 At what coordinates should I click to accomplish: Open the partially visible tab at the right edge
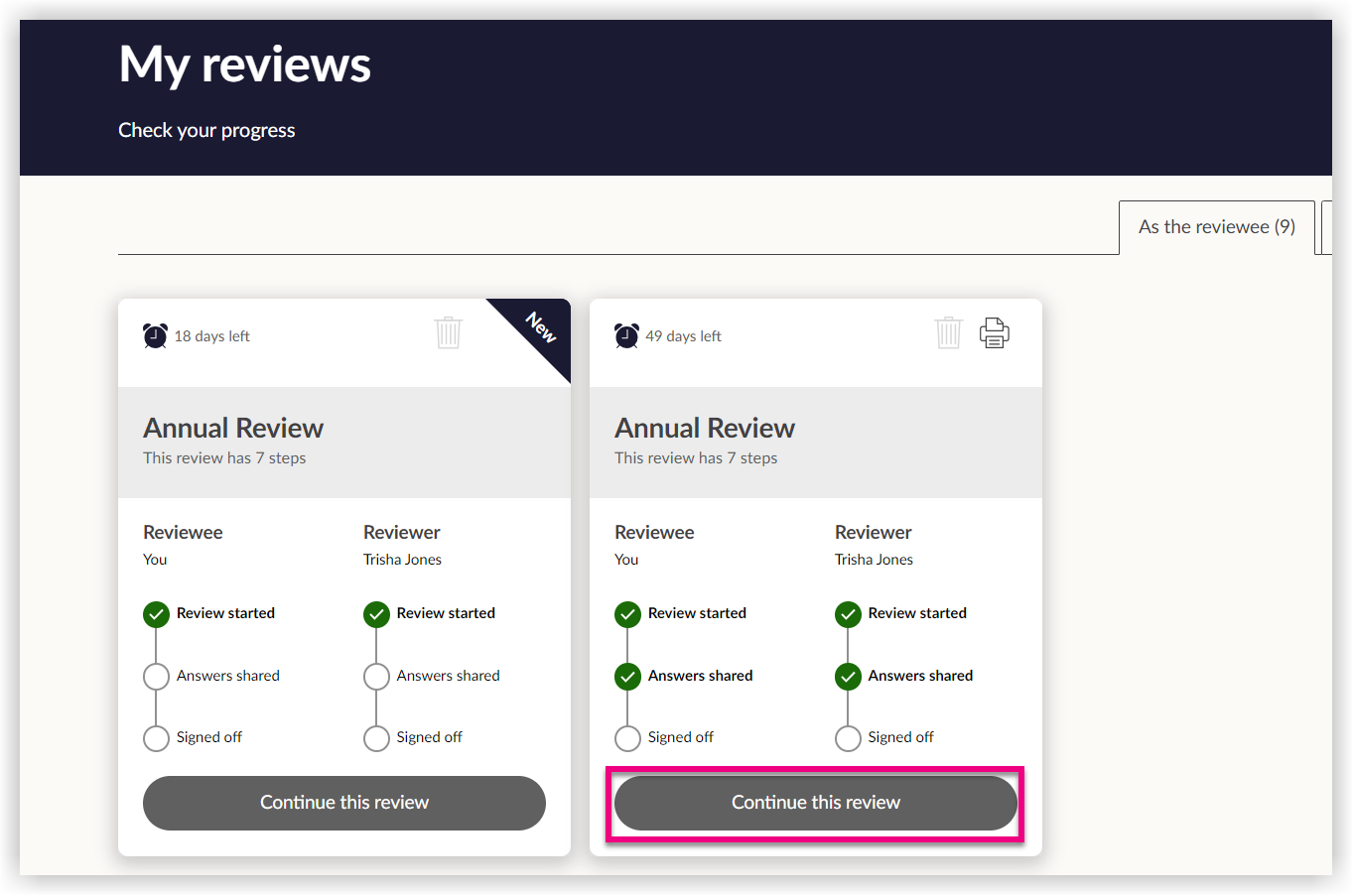1330,226
